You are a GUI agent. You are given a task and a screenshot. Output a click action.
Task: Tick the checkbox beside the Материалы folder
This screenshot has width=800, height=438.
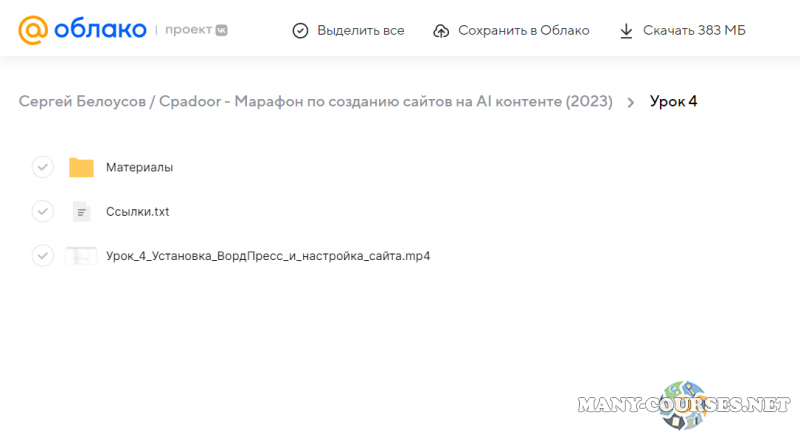pos(42,167)
